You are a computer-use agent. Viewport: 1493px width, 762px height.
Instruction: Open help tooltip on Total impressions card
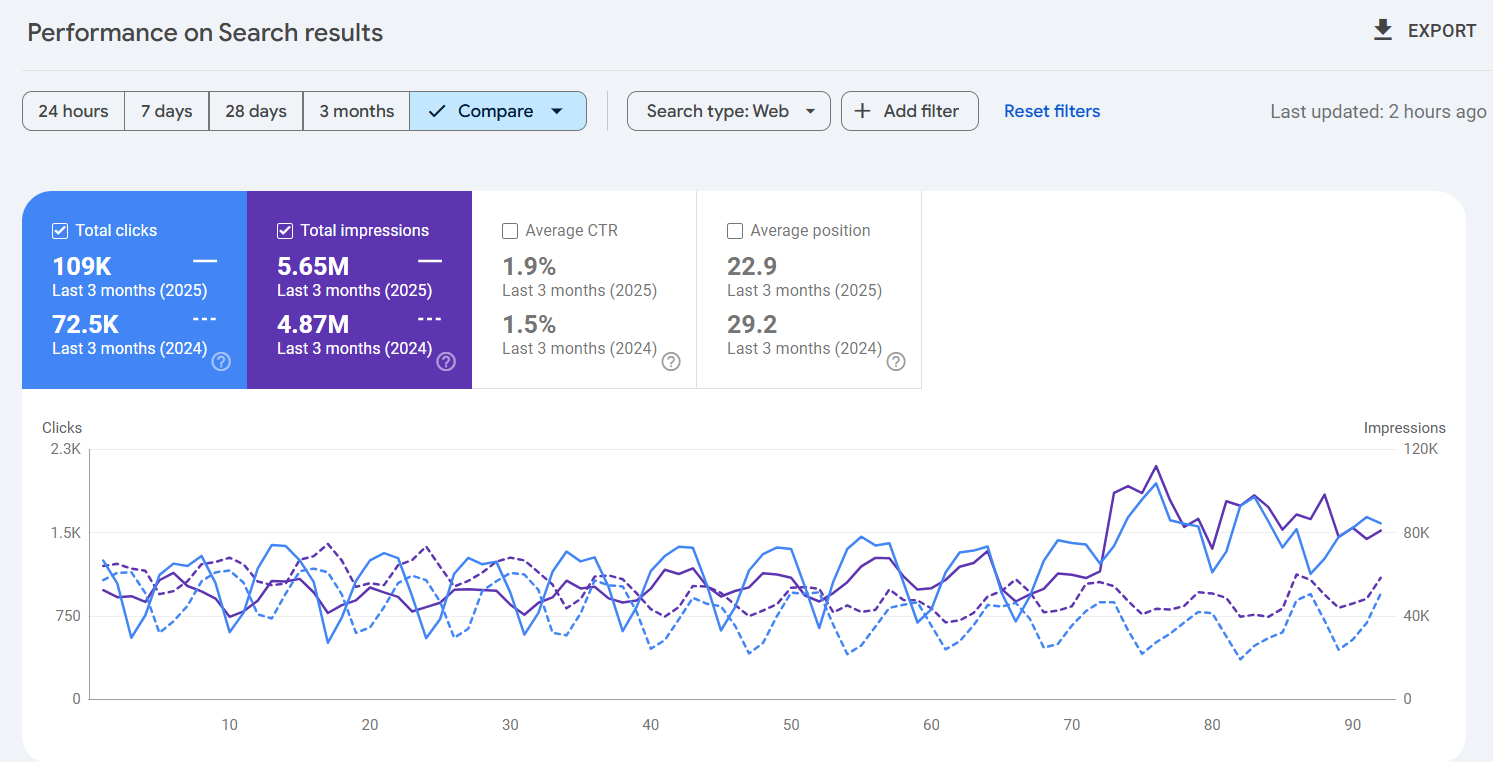446,362
